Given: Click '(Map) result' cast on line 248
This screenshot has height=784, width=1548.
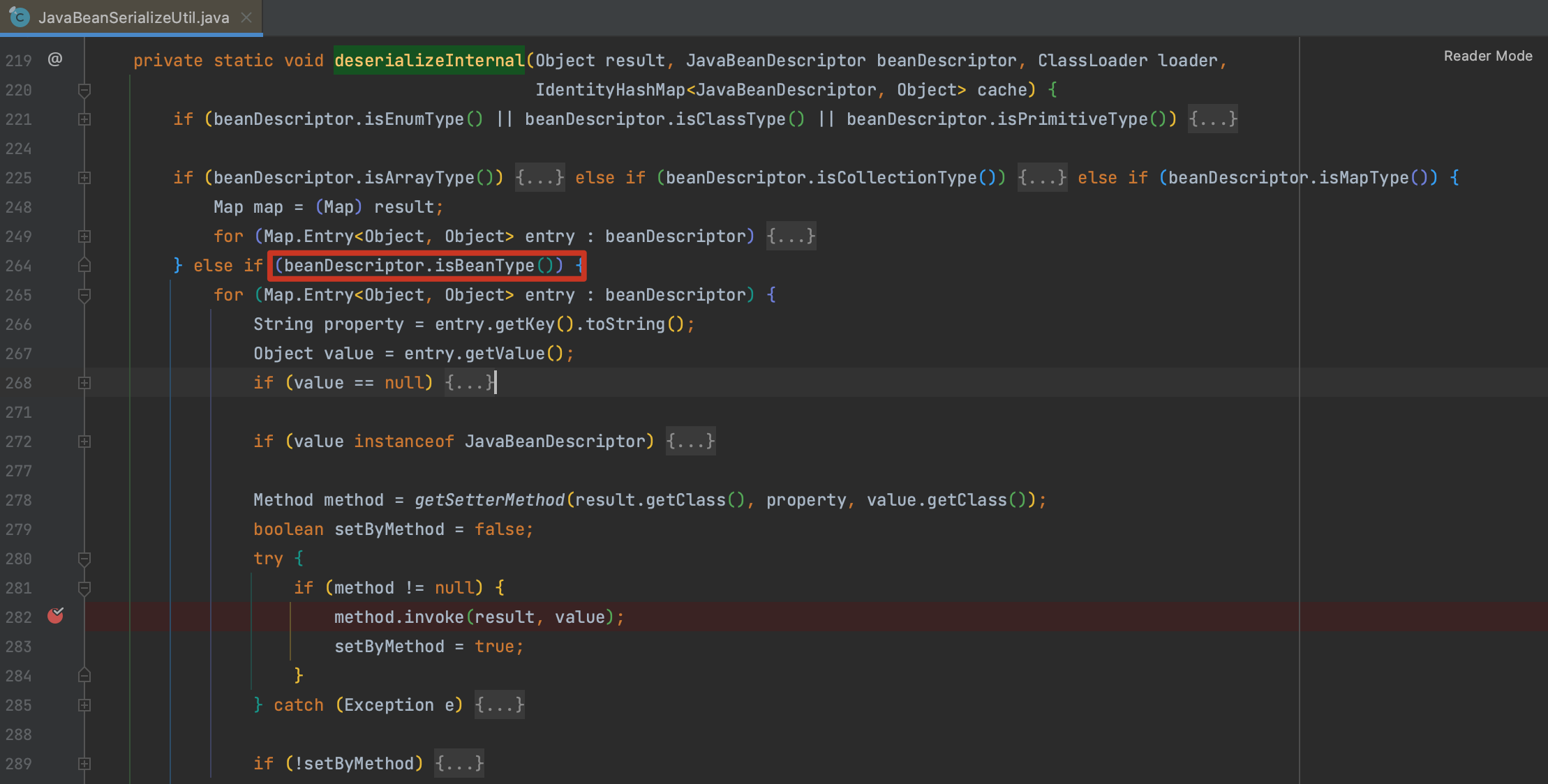Looking at the screenshot, I should [x=374, y=207].
